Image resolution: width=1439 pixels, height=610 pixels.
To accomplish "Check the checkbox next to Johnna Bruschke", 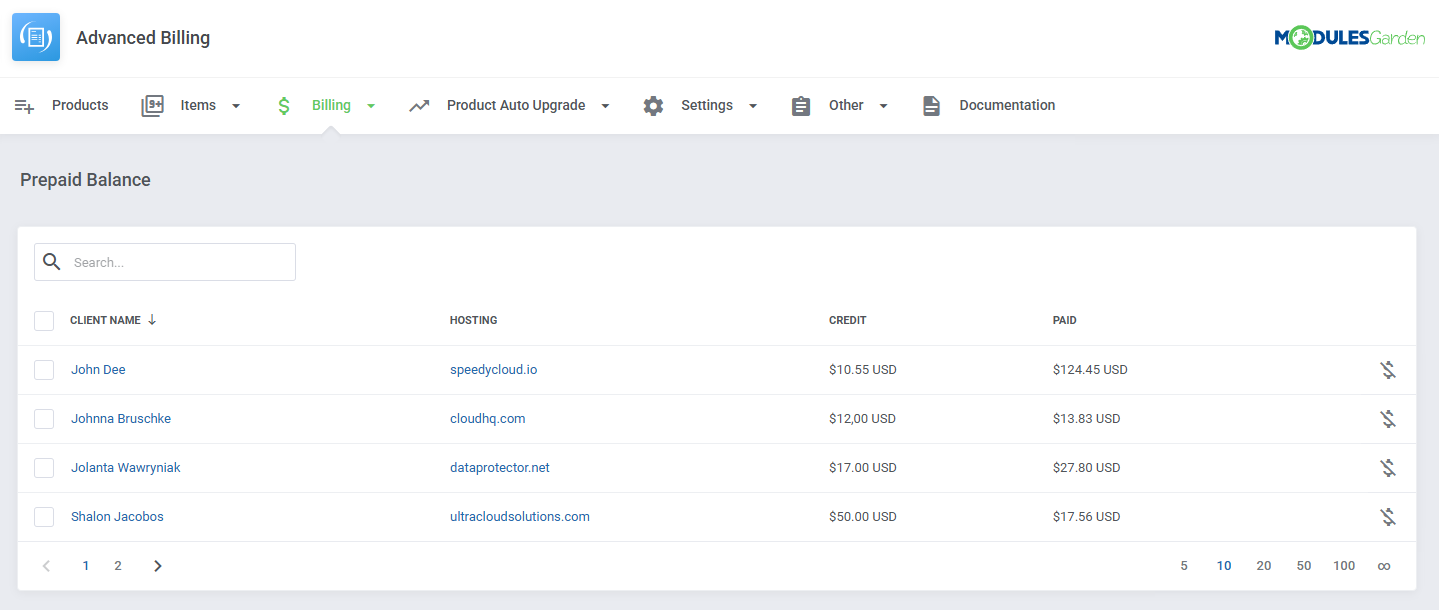I will [x=44, y=418].
